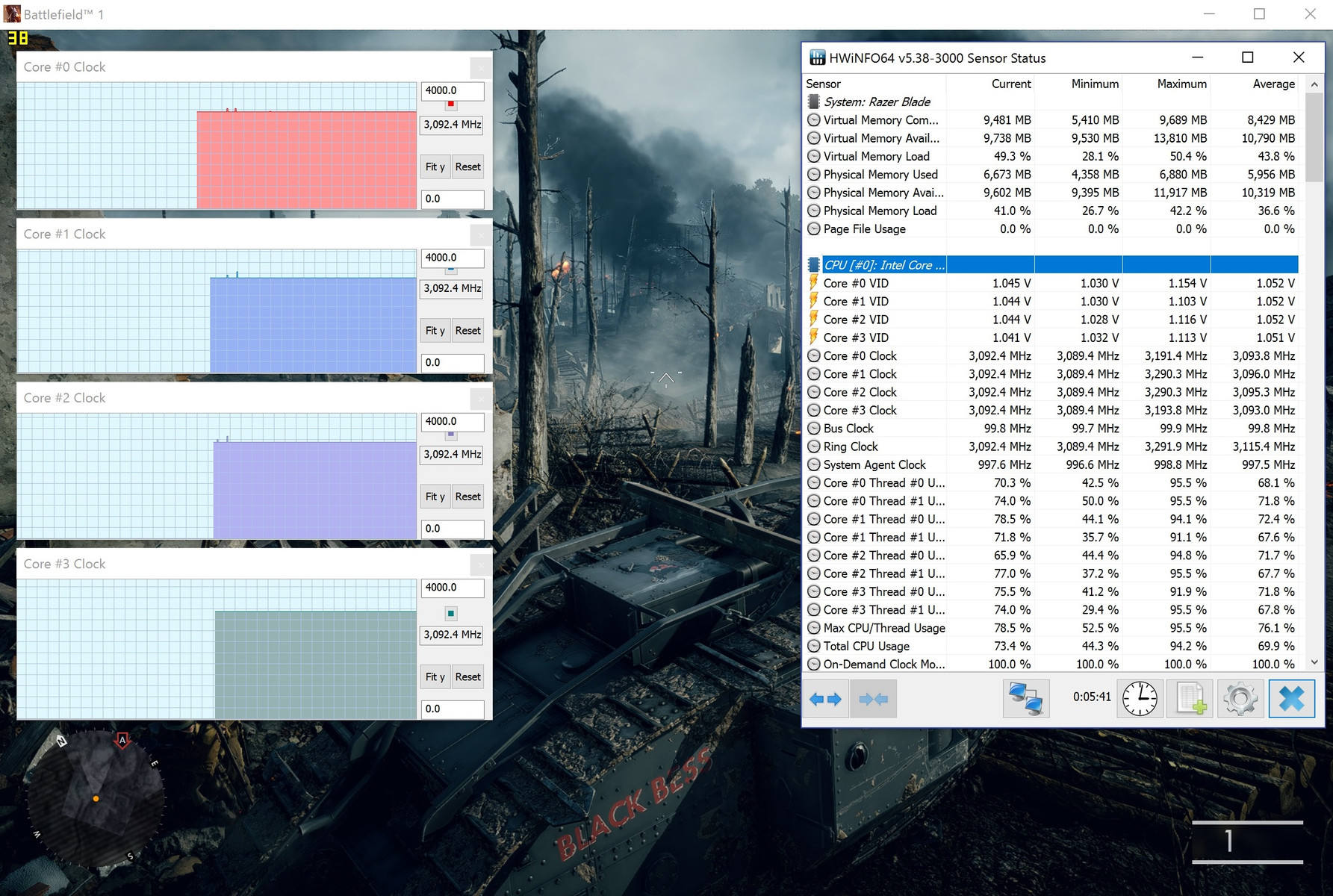Click the CPU [#0] Intel Core chip icon
This screenshot has width=1333, height=896.
(x=814, y=265)
